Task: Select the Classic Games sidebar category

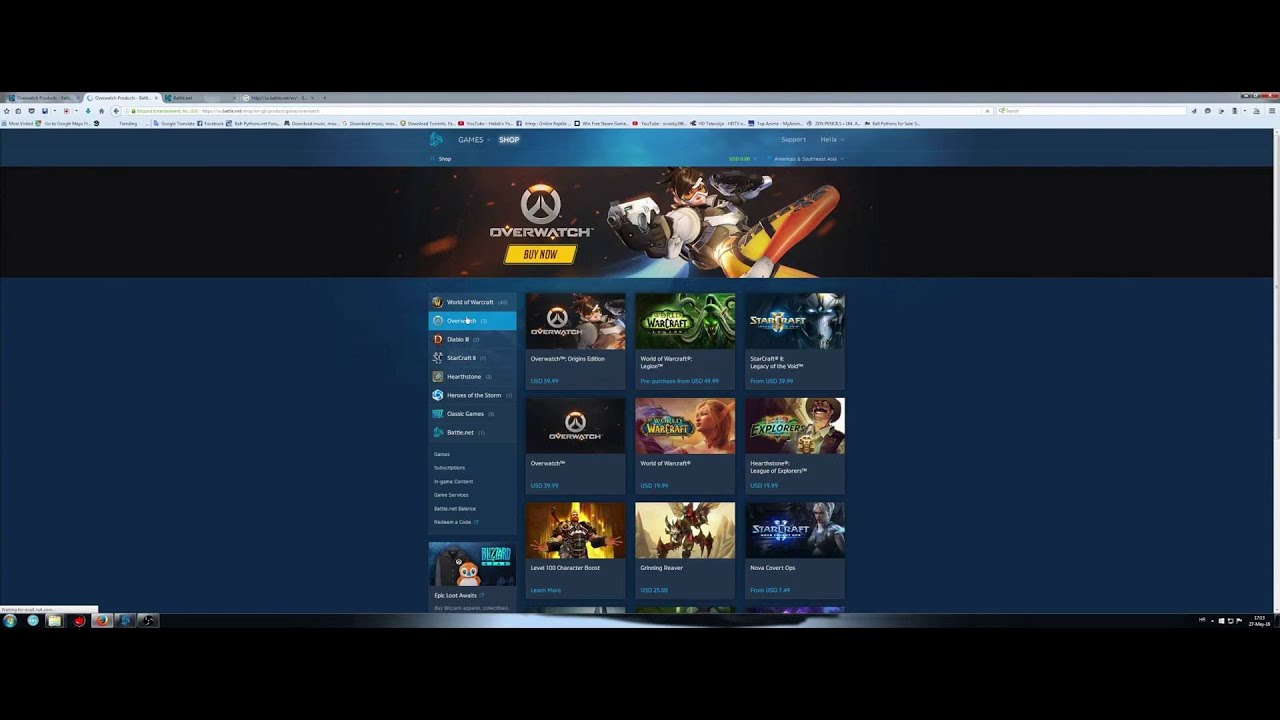Action: [472, 414]
